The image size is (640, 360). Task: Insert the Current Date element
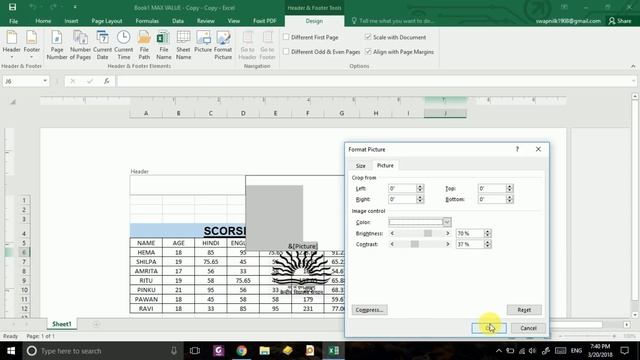102,45
